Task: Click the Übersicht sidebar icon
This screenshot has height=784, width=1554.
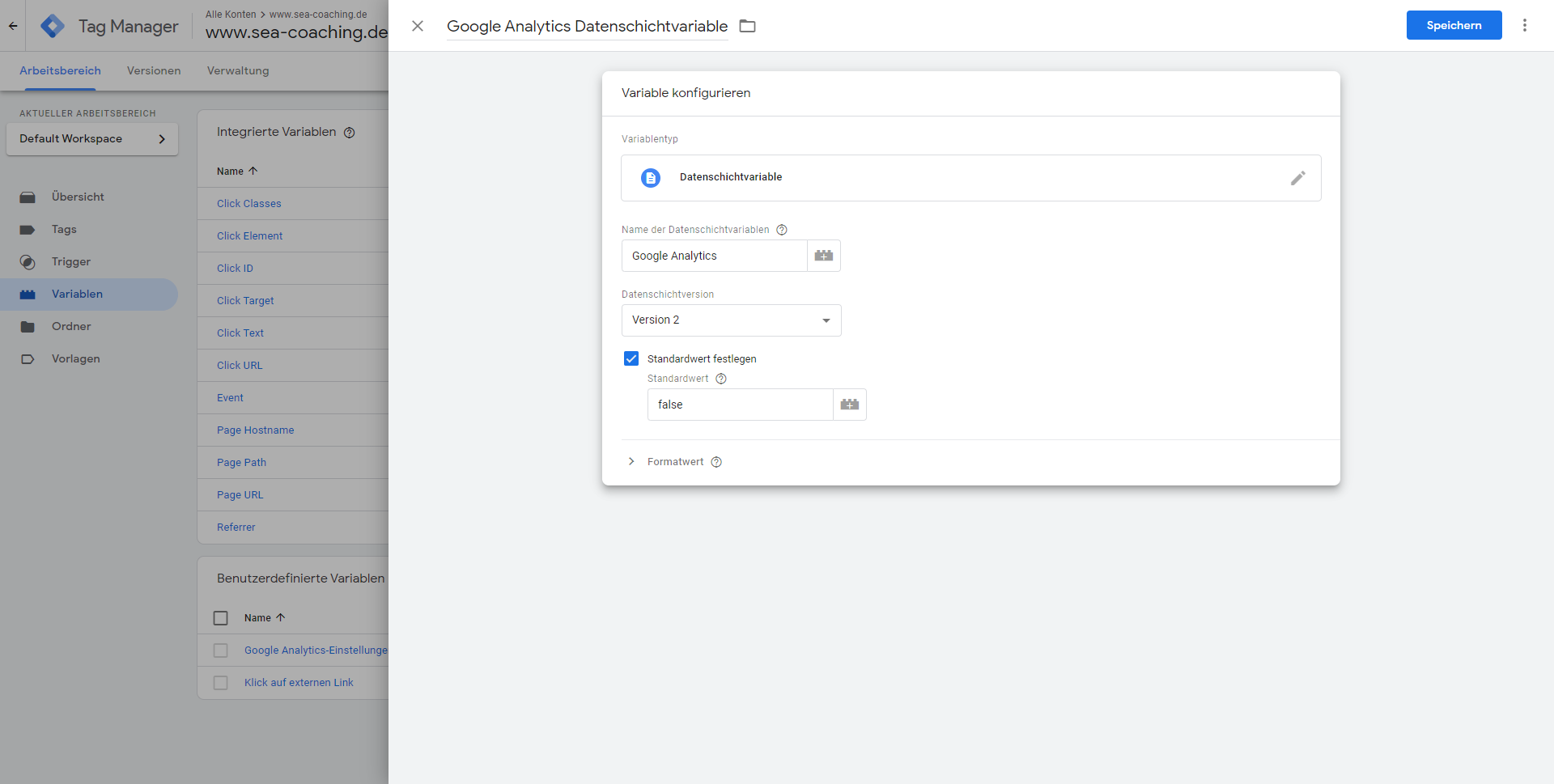Action: tap(28, 197)
